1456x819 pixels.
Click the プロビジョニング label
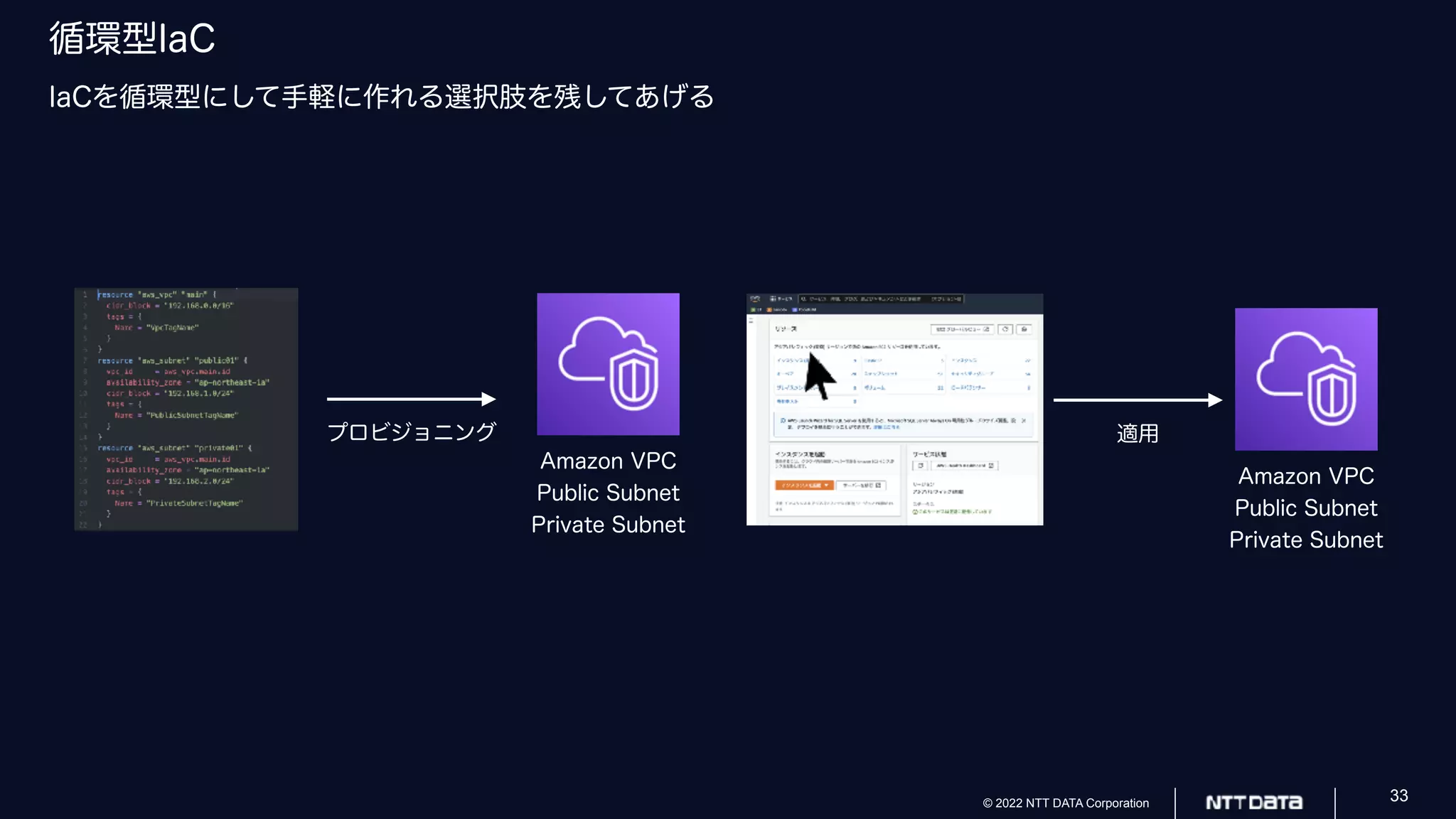click(411, 432)
